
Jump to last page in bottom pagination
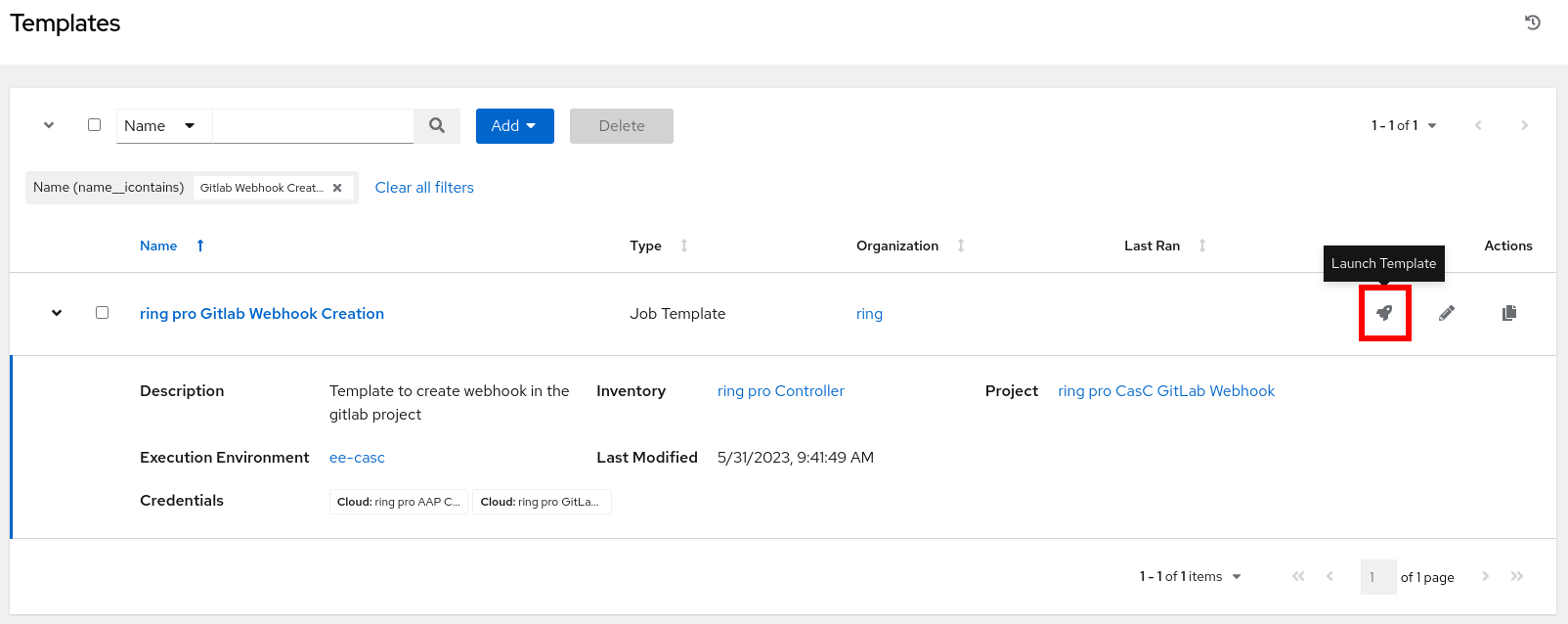tap(1517, 576)
